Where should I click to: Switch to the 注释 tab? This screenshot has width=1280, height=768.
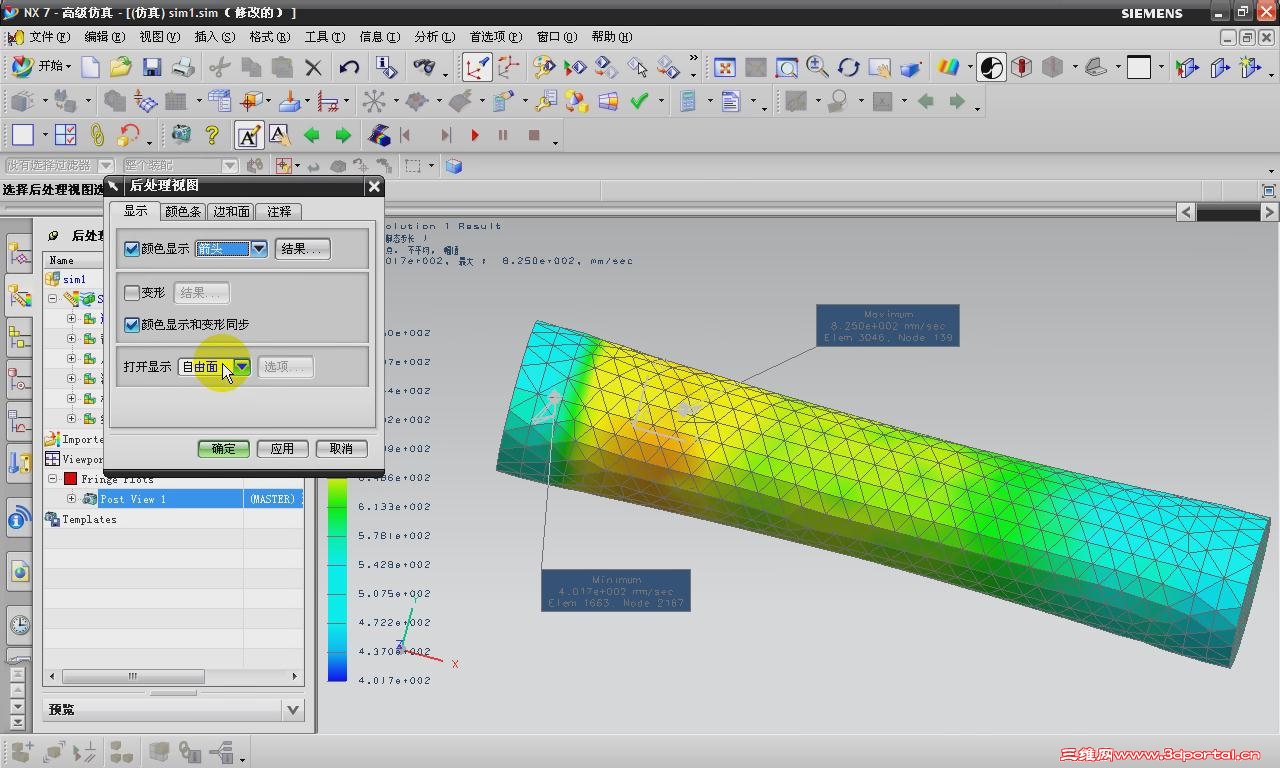(279, 212)
